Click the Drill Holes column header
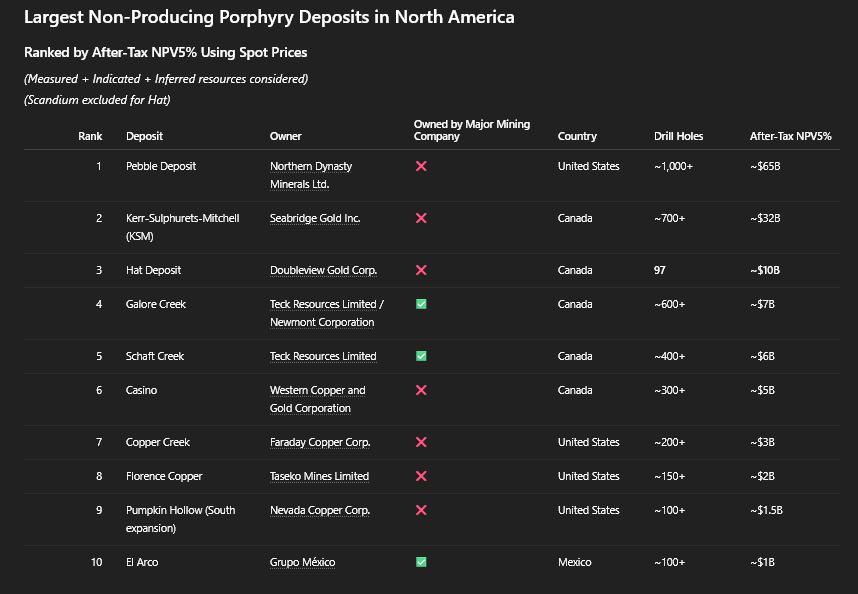The image size is (858, 594). click(x=678, y=136)
